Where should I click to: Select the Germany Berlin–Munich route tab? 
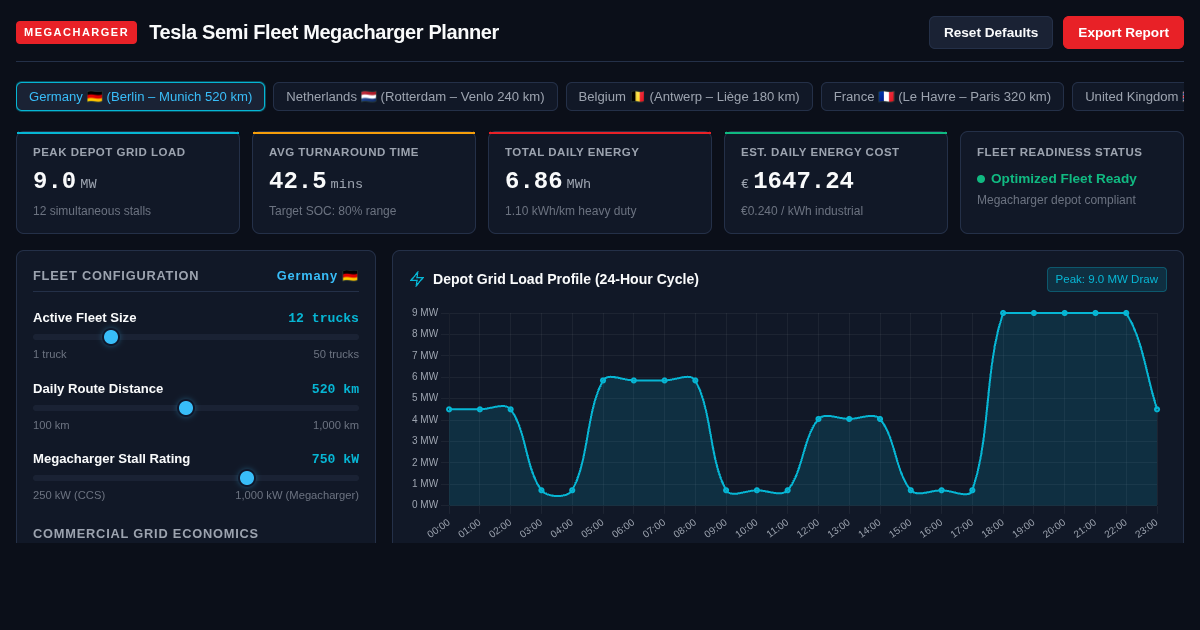[x=141, y=97]
